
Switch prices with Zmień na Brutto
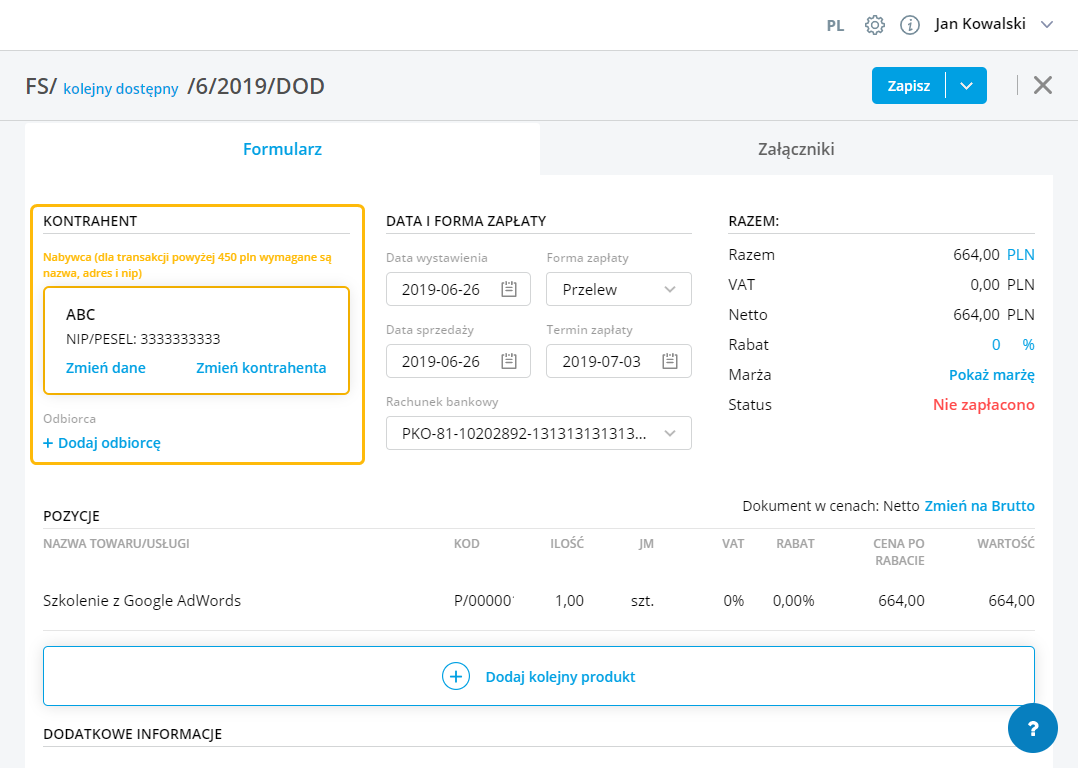click(x=979, y=506)
